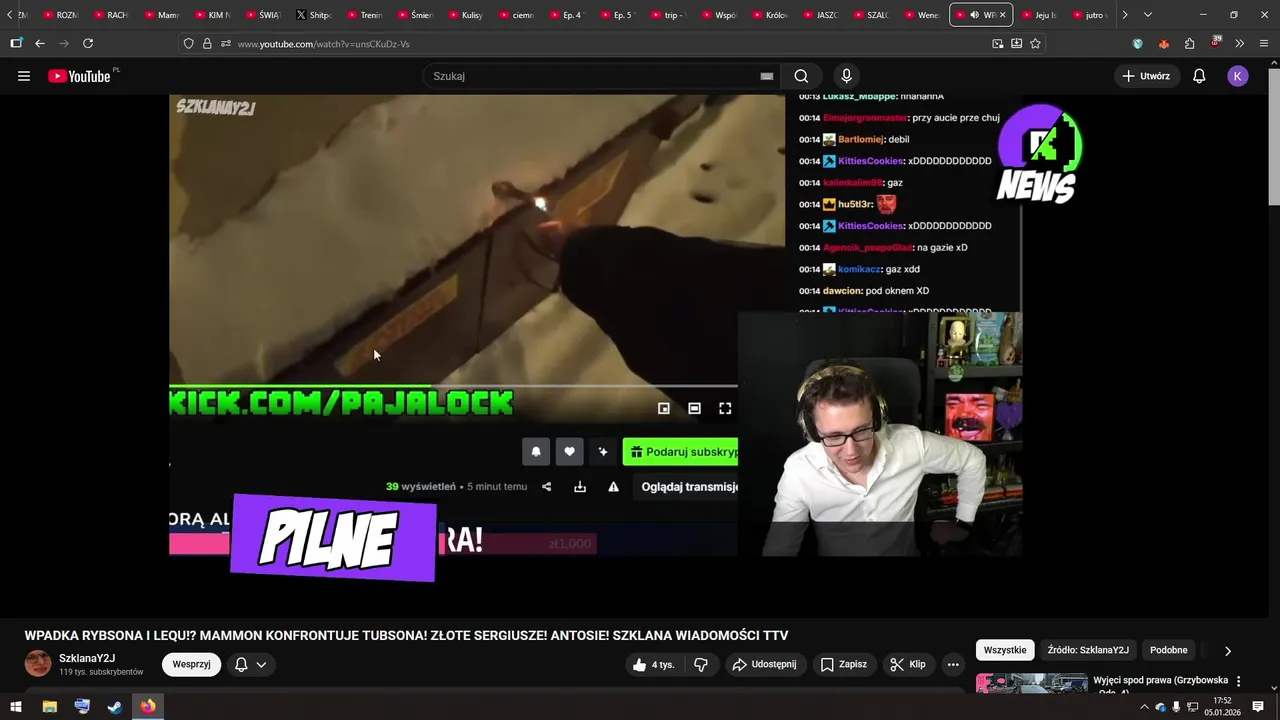Select the Podobne filter chip

click(x=1168, y=650)
